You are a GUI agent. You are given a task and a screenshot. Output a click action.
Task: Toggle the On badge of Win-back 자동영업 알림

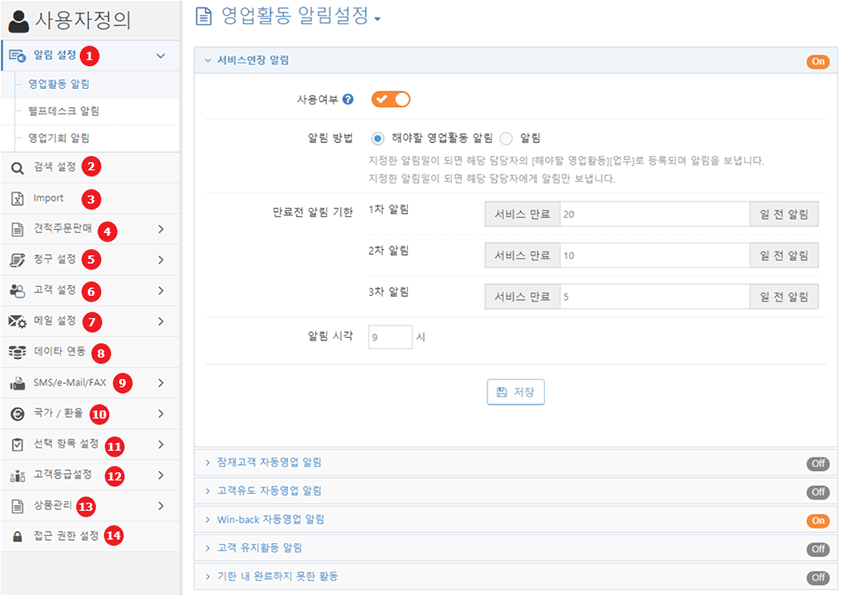818,521
